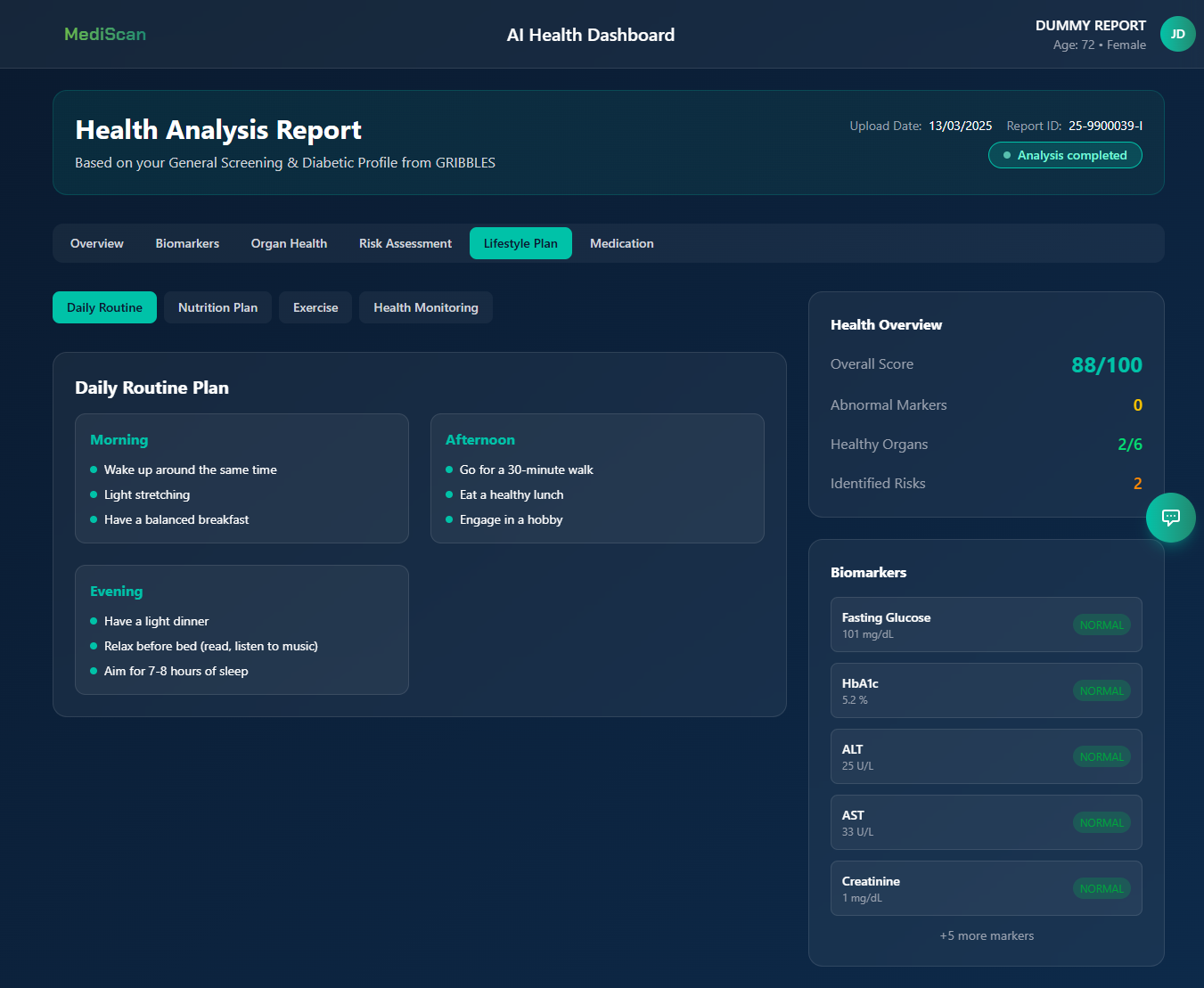Click the Analysis completed status badge
This screenshot has height=988, width=1204.
click(1065, 155)
